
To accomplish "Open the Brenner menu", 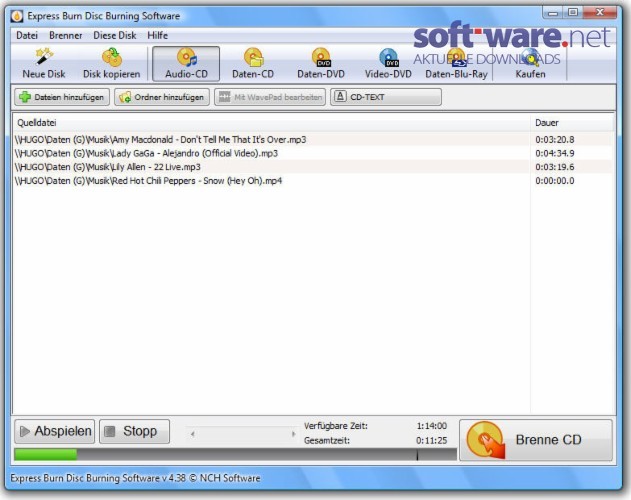I will [66, 35].
